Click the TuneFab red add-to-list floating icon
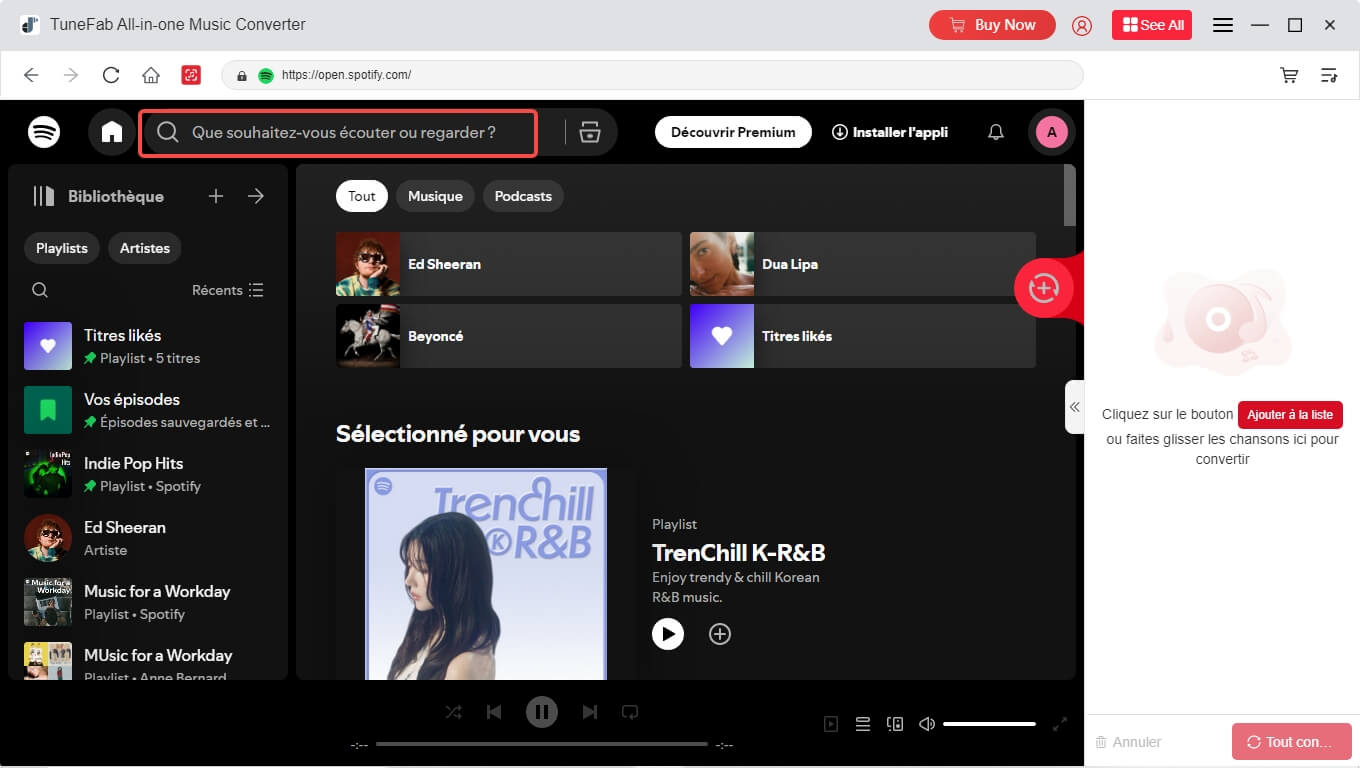 coord(1043,288)
